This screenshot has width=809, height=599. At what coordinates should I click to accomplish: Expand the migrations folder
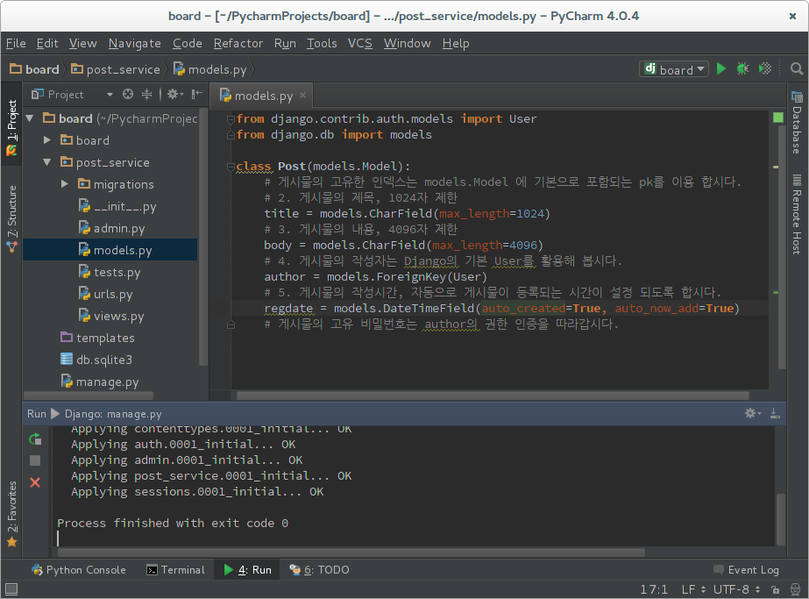tap(64, 184)
